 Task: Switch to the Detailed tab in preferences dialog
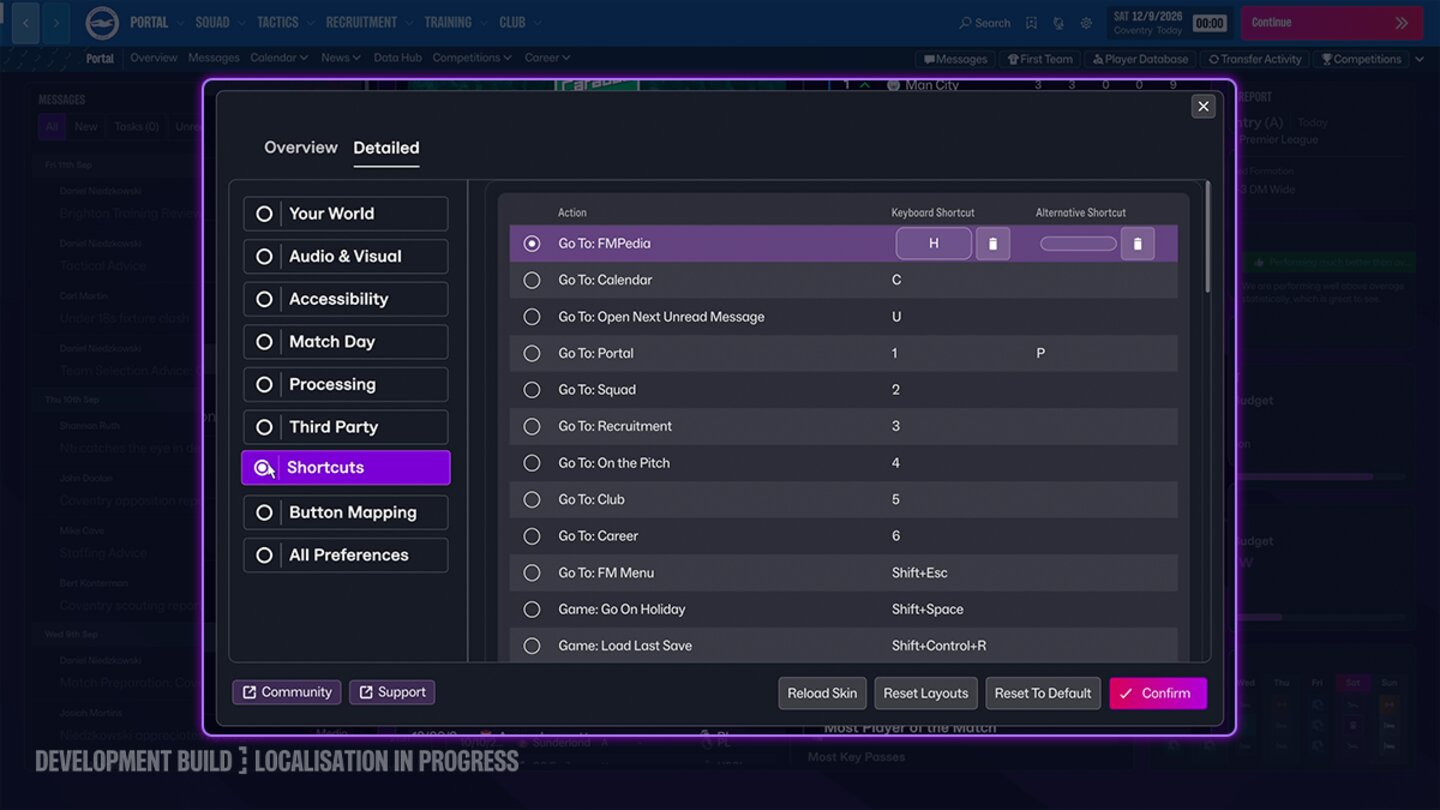click(x=386, y=148)
